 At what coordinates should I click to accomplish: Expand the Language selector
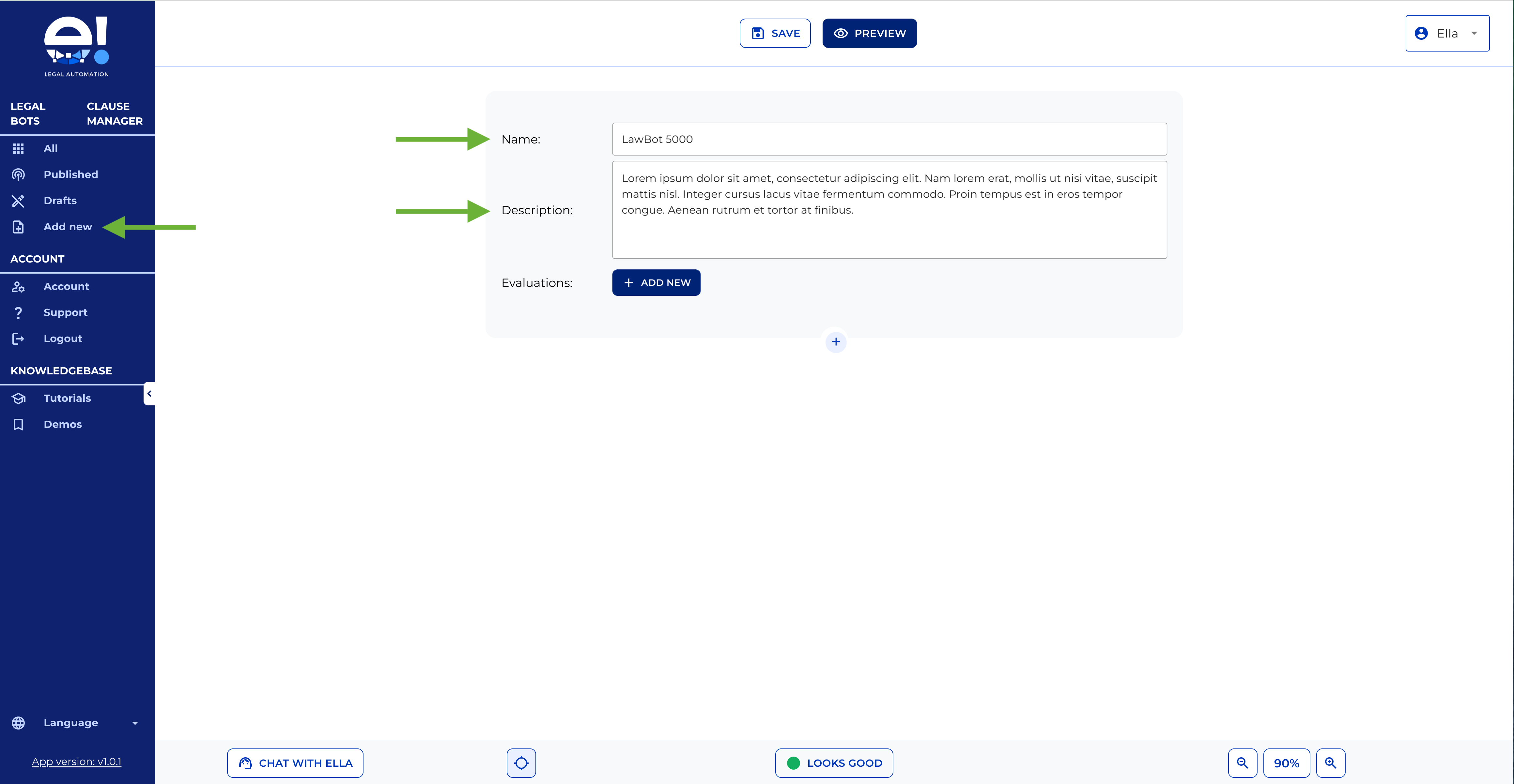click(x=135, y=723)
